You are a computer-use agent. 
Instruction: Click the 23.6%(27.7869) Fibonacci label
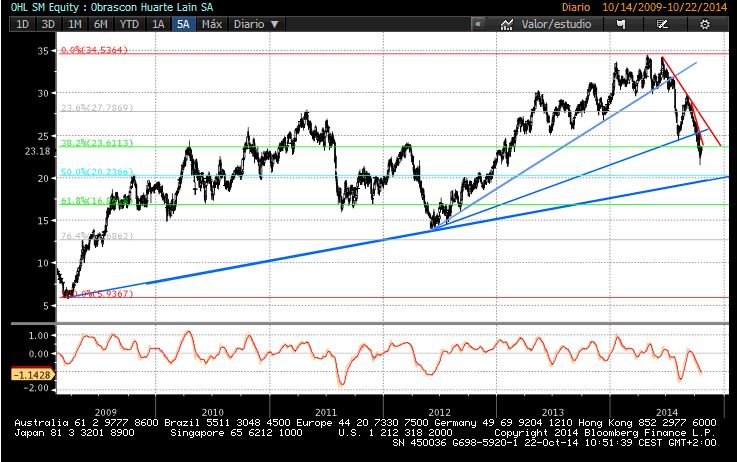pyautogui.click(x=97, y=108)
